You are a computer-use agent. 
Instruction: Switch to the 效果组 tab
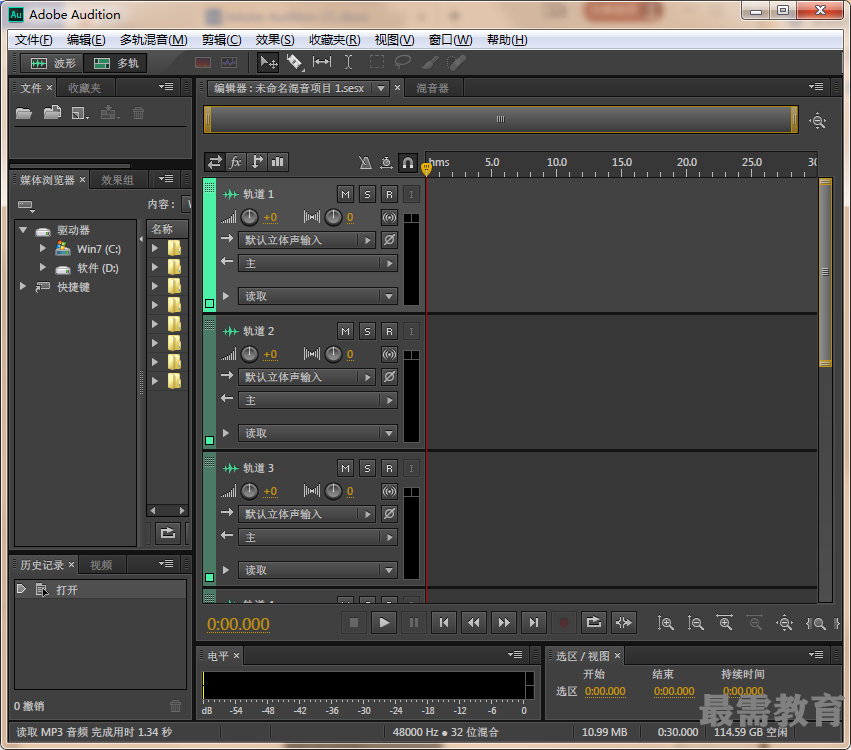coord(117,180)
